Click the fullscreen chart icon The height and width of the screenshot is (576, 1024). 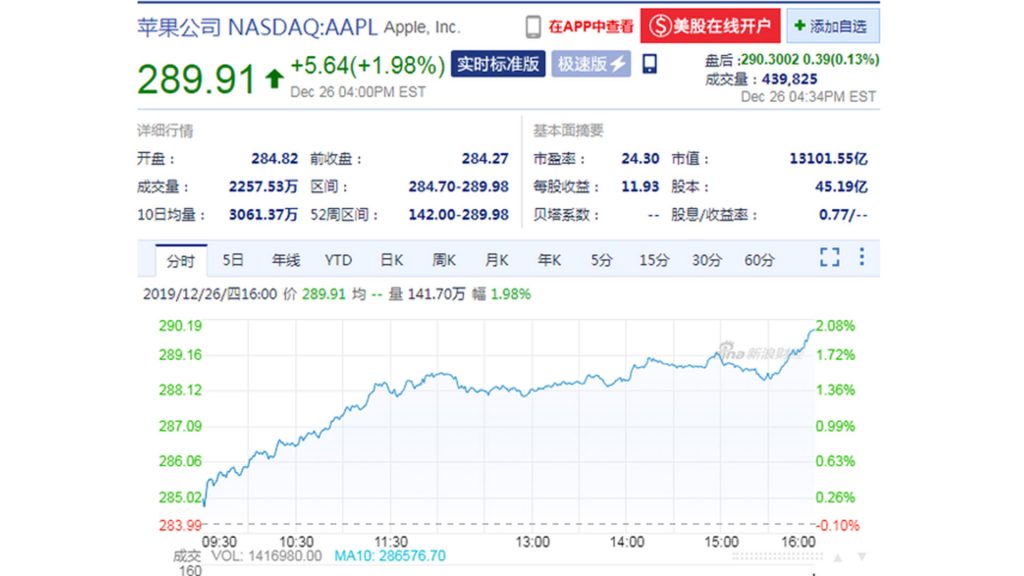pyautogui.click(x=829, y=258)
